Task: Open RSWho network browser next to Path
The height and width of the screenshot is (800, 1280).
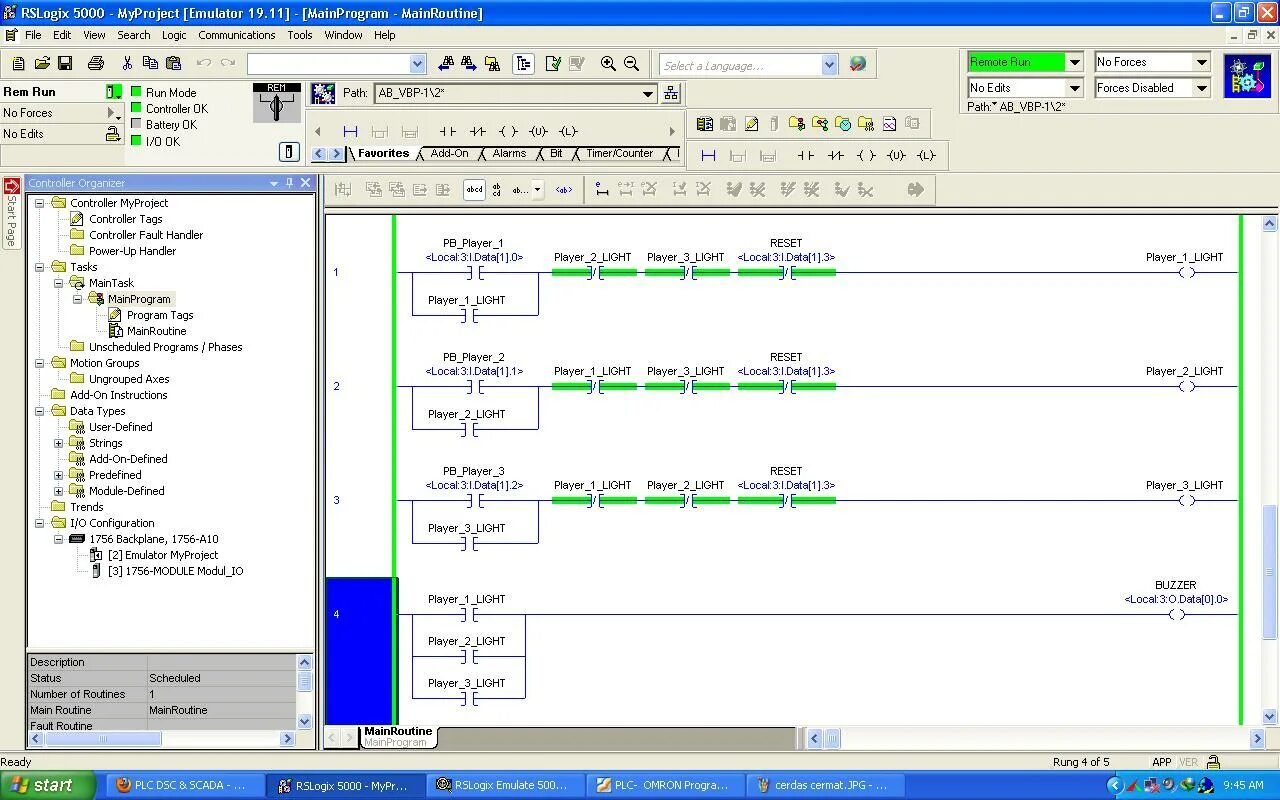Action: click(x=671, y=93)
